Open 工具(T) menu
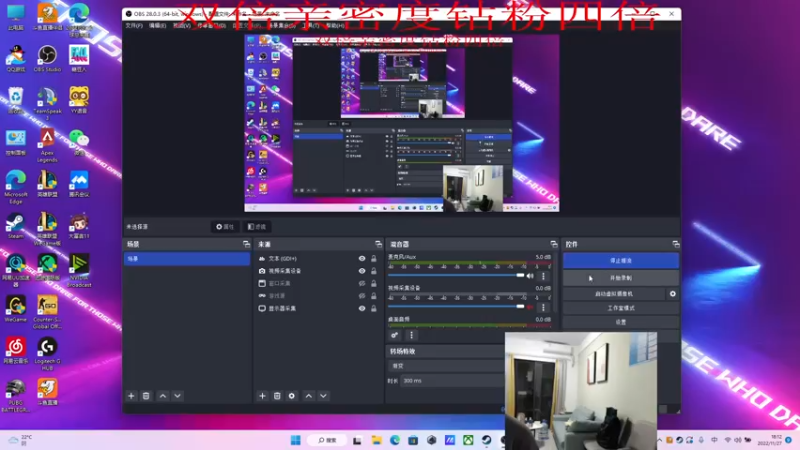This screenshot has width=800, height=450. tap(310, 26)
